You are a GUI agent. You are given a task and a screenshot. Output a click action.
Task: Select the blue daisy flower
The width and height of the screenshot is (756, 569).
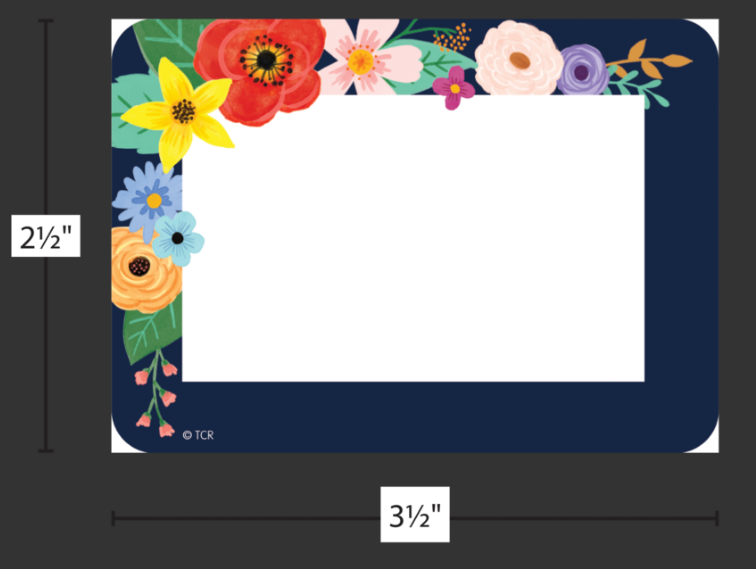[148, 201]
